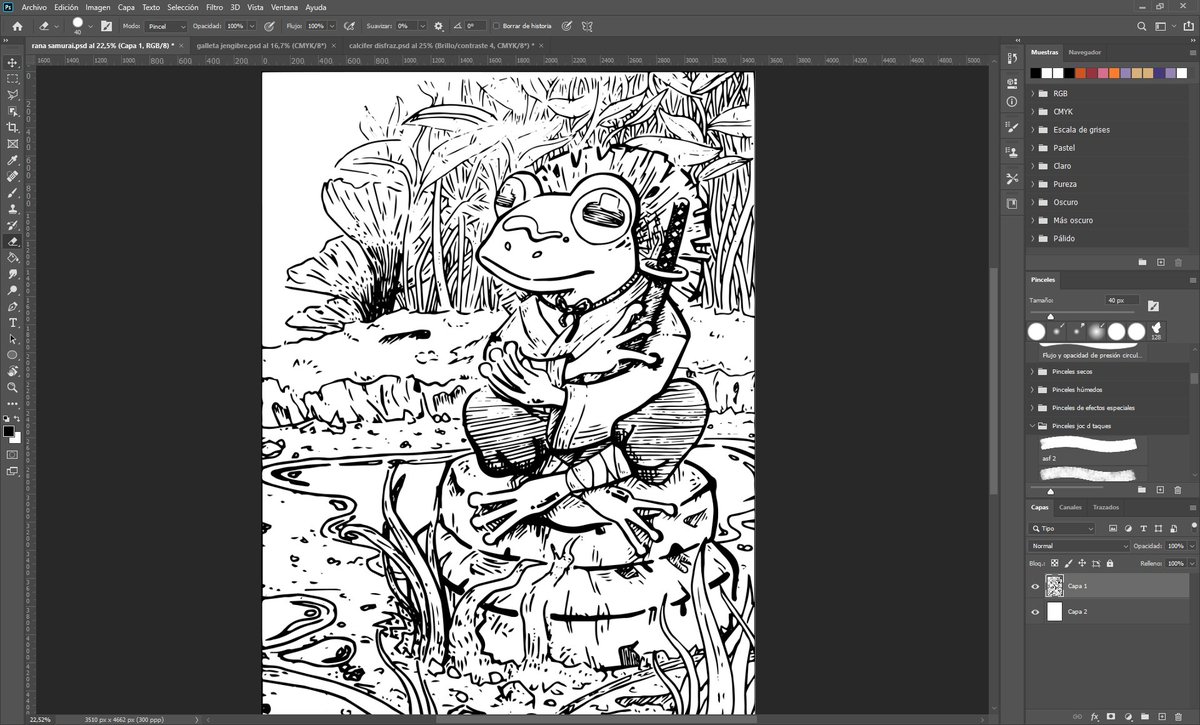The height and width of the screenshot is (725, 1200).
Task: Delete layer with trash icon
Action: pyautogui.click(x=1178, y=717)
